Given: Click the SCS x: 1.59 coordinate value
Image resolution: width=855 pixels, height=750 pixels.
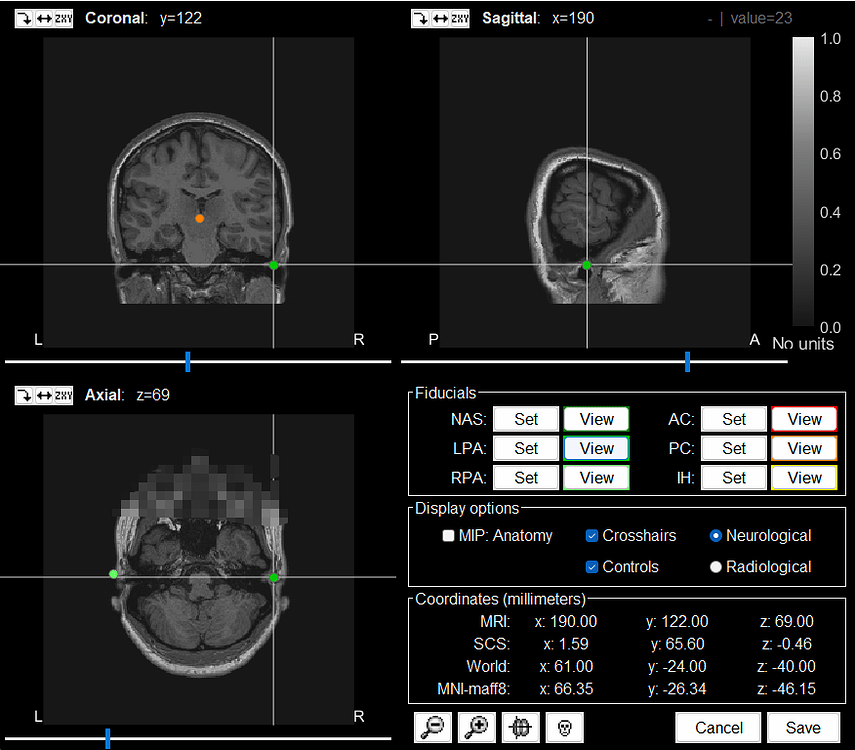Looking at the screenshot, I should [565, 644].
